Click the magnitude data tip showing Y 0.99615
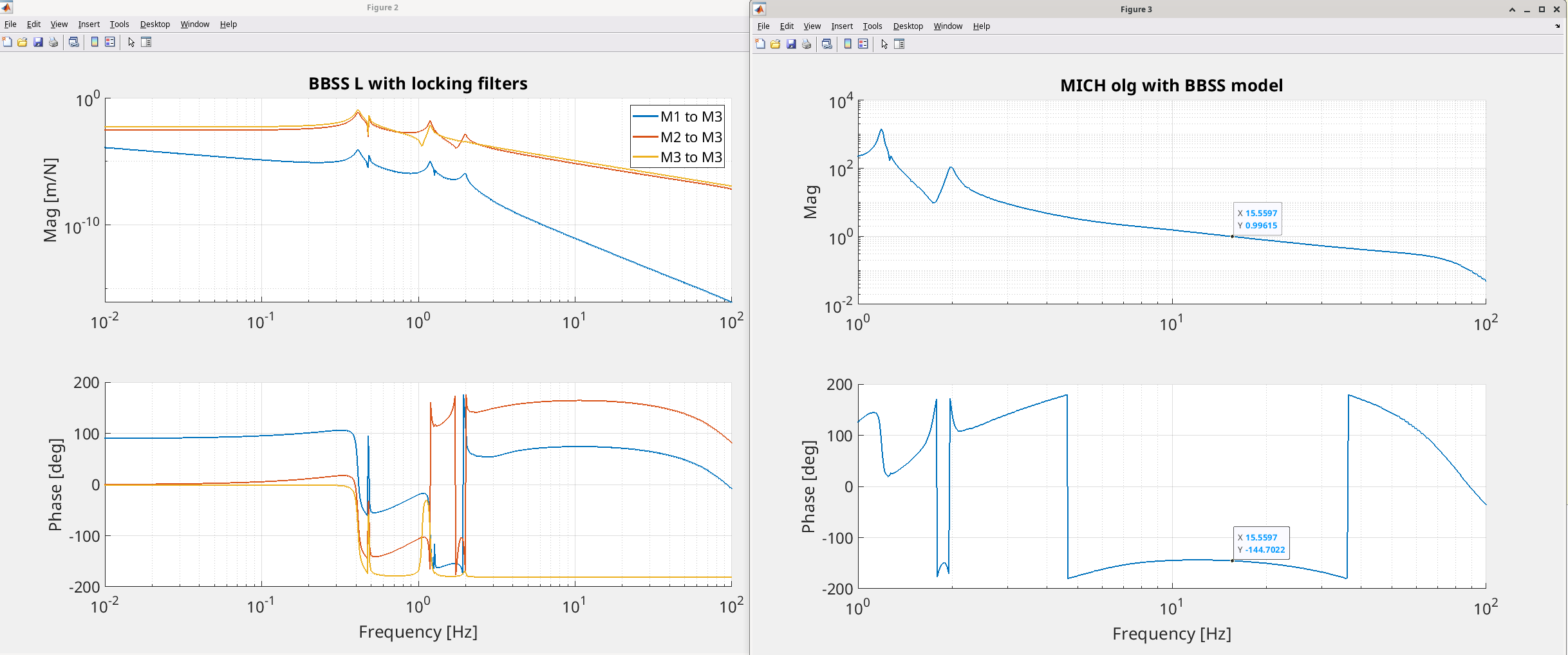Image resolution: width=1568 pixels, height=655 pixels. point(1257,219)
